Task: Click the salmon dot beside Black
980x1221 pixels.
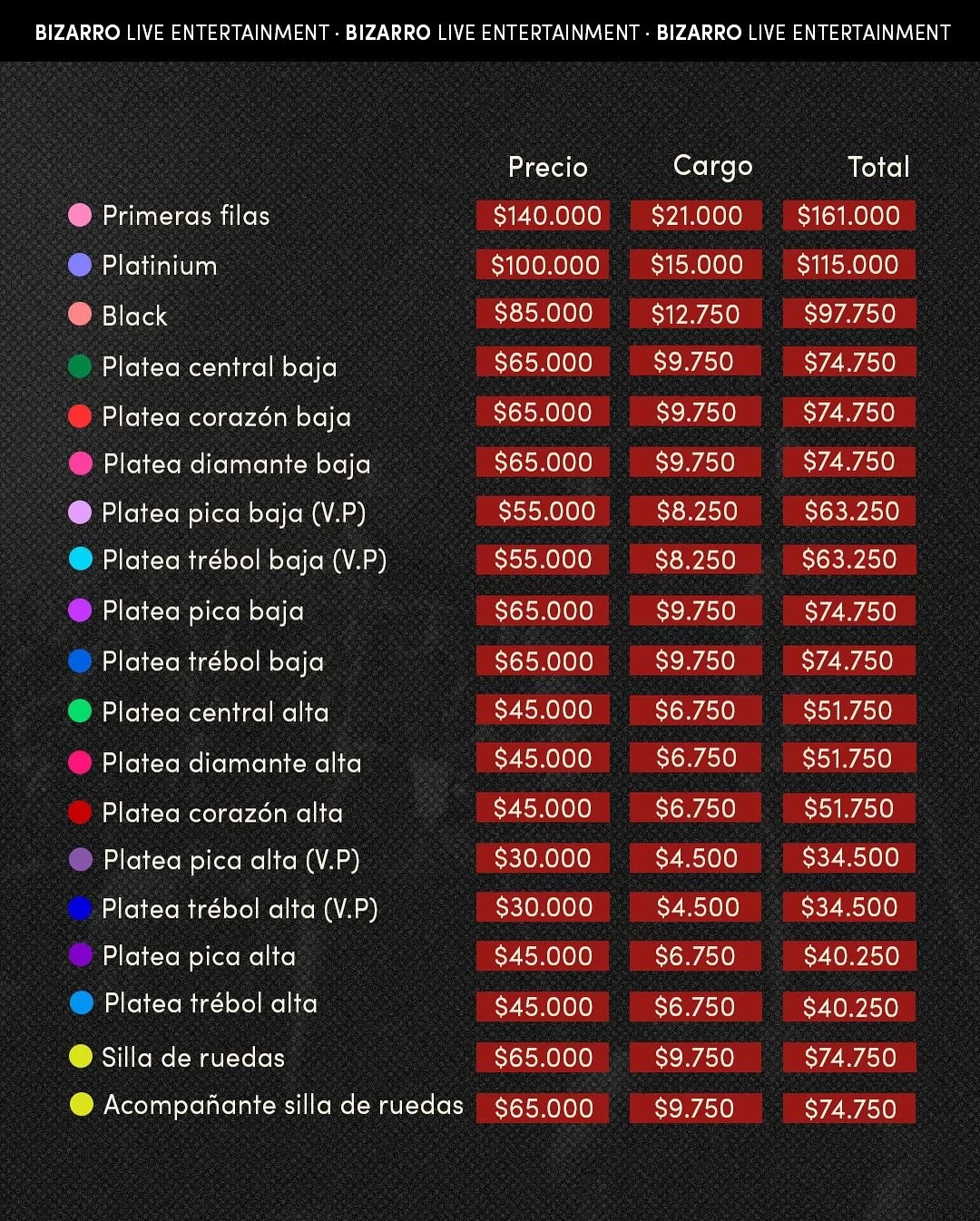Action: pyautogui.click(x=80, y=315)
